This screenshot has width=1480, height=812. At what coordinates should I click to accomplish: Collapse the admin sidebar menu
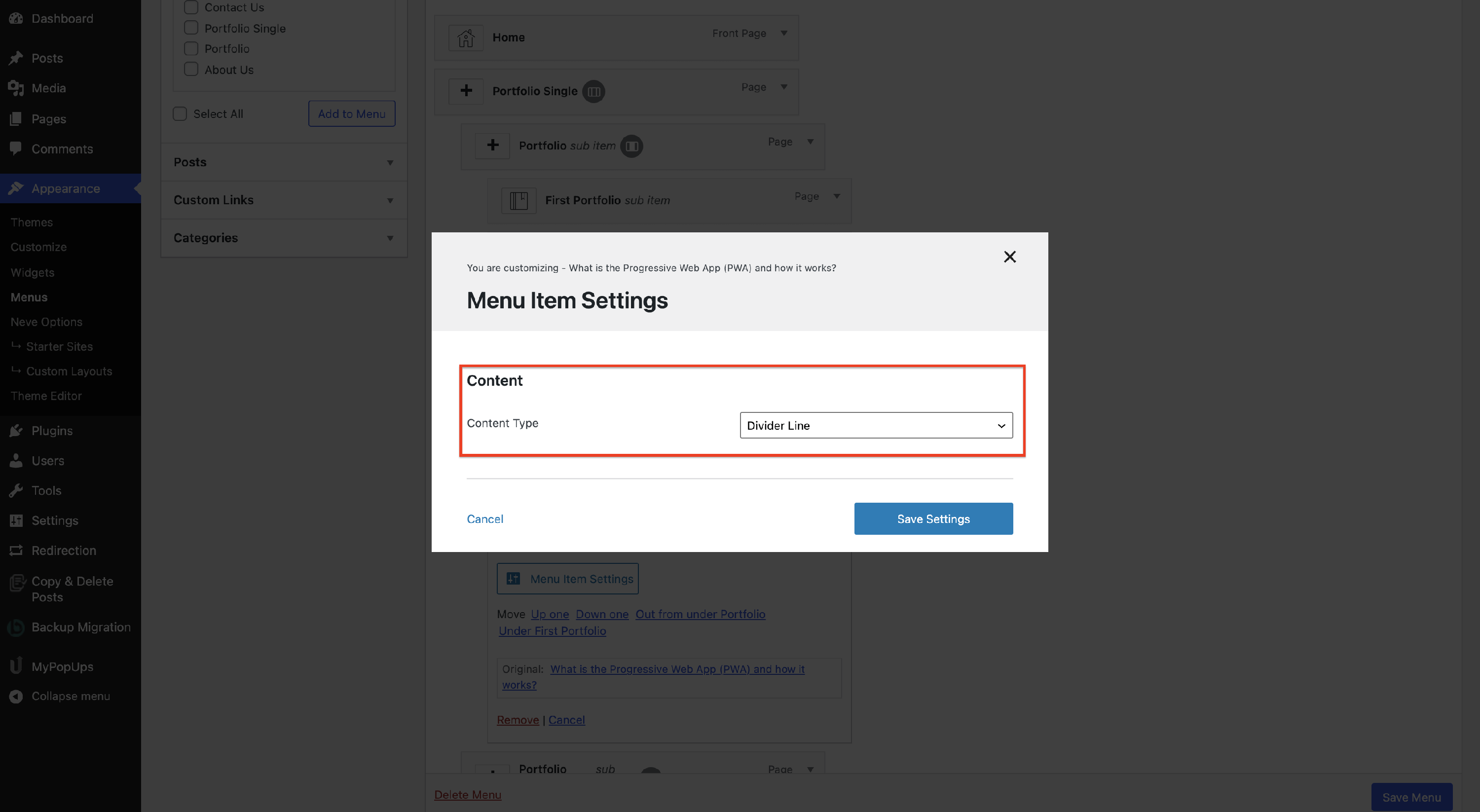(70, 696)
